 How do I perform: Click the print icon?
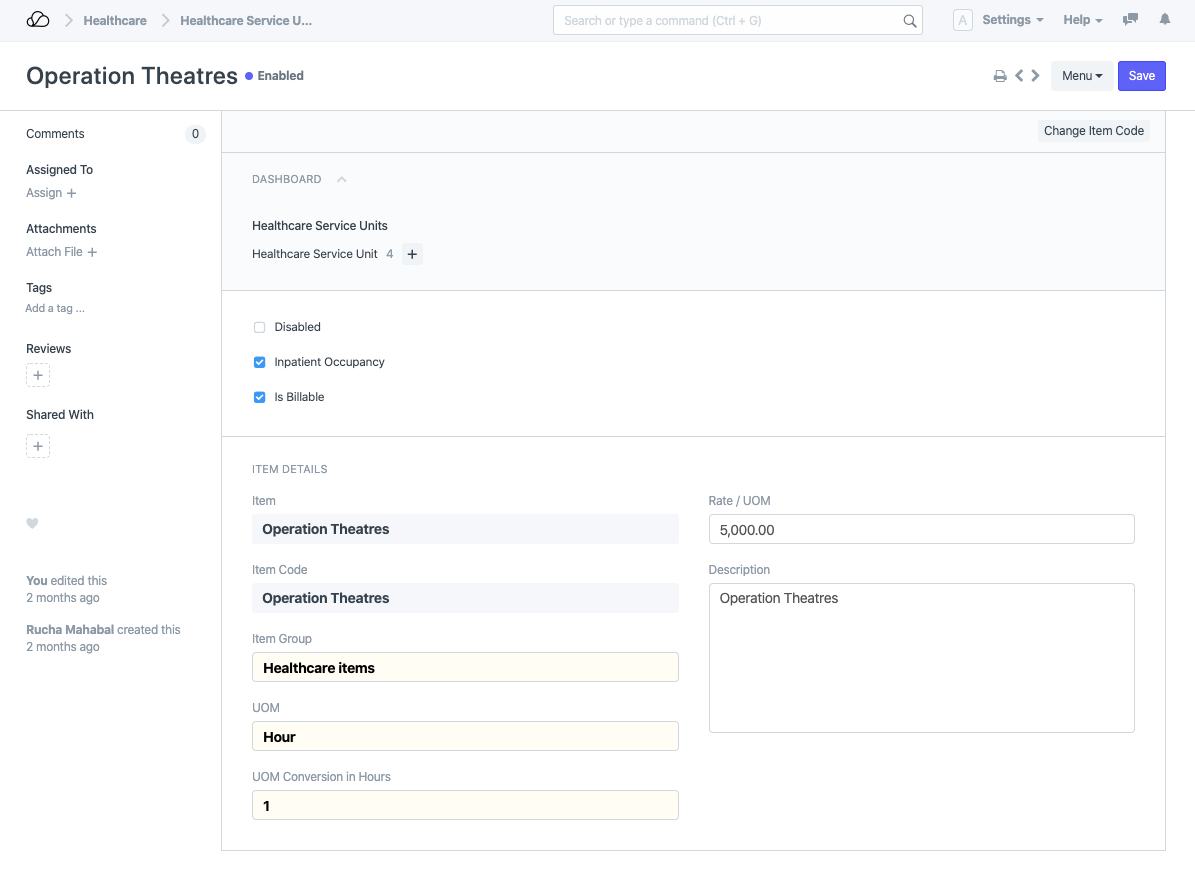999,76
